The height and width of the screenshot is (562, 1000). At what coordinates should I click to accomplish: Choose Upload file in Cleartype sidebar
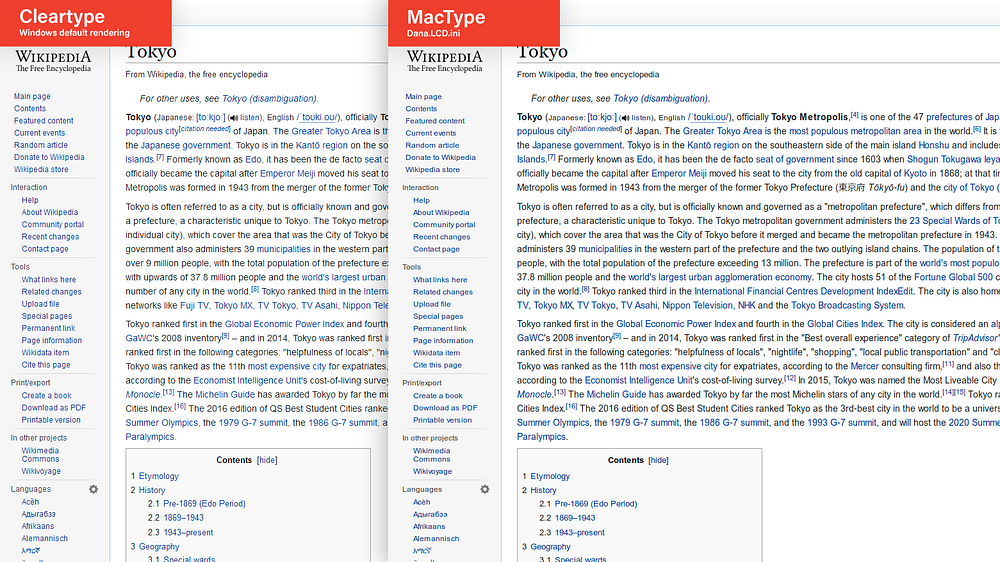(40, 304)
